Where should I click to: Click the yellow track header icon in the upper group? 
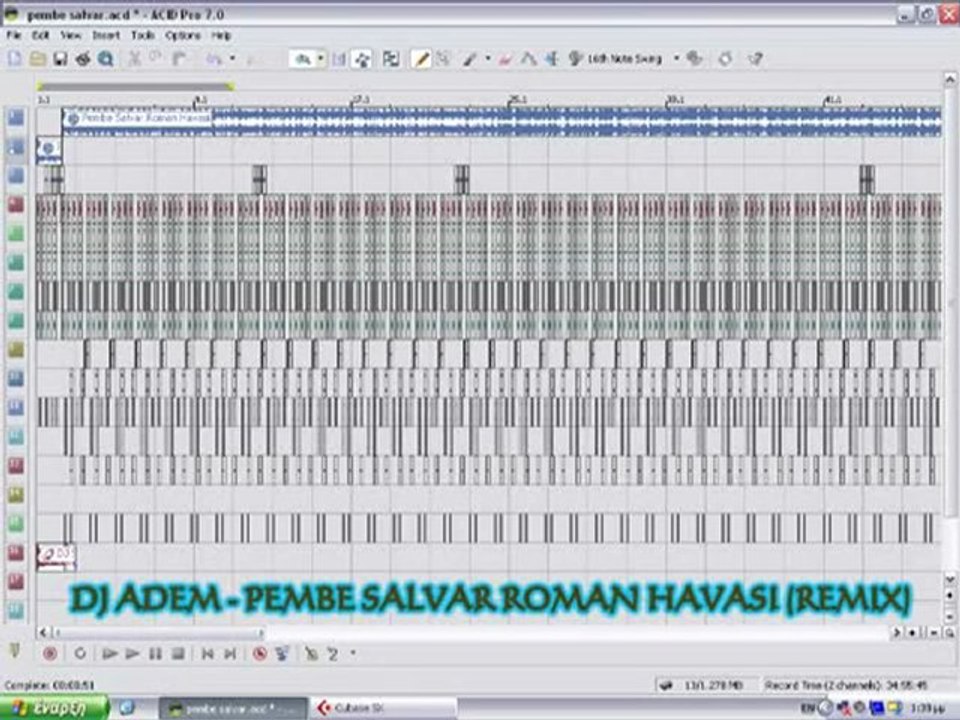(16, 350)
